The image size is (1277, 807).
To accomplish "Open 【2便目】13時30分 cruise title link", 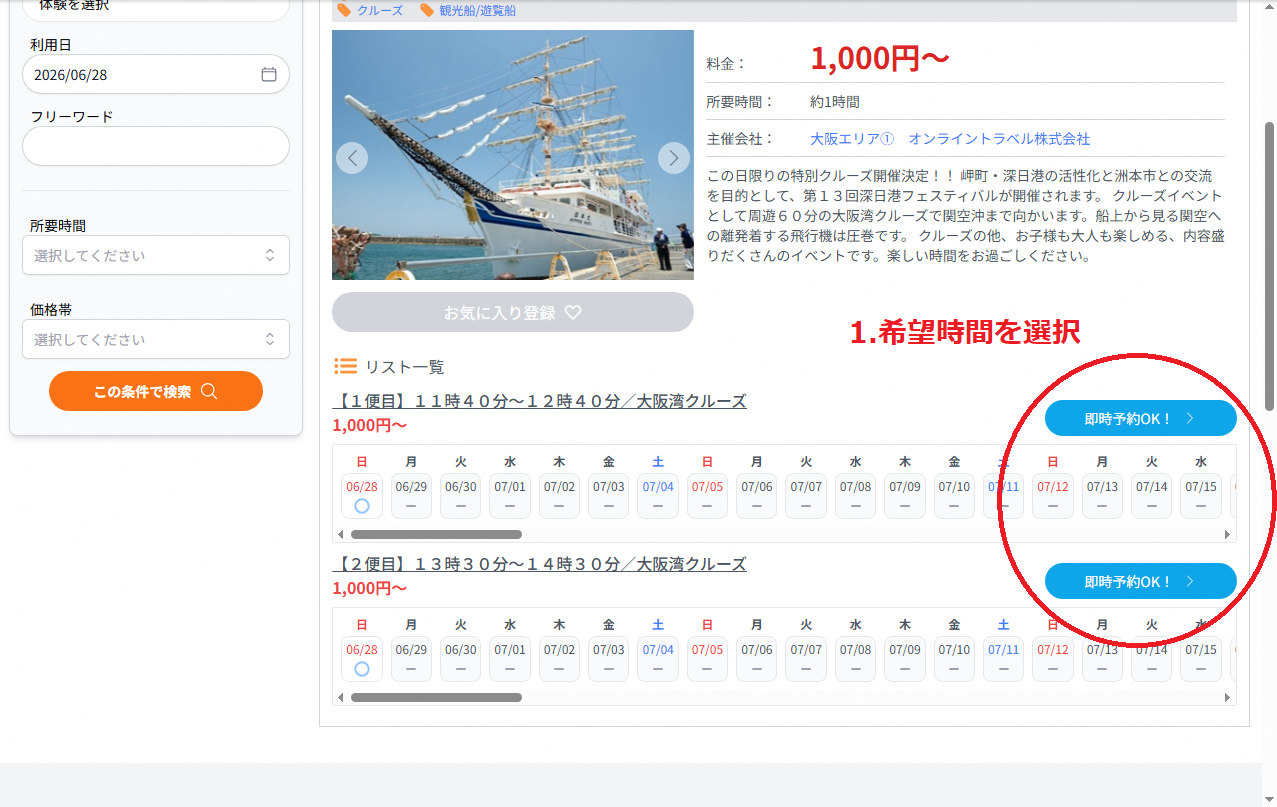I will point(539,564).
